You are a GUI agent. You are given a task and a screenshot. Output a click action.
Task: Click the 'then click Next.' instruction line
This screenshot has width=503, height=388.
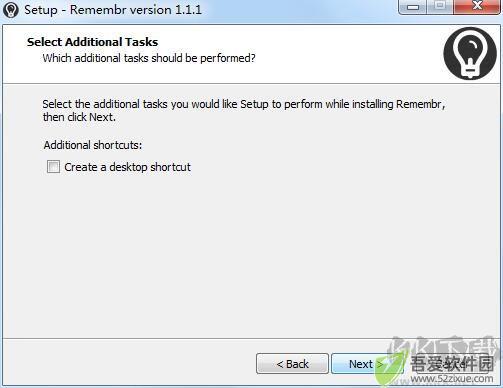coord(79,117)
